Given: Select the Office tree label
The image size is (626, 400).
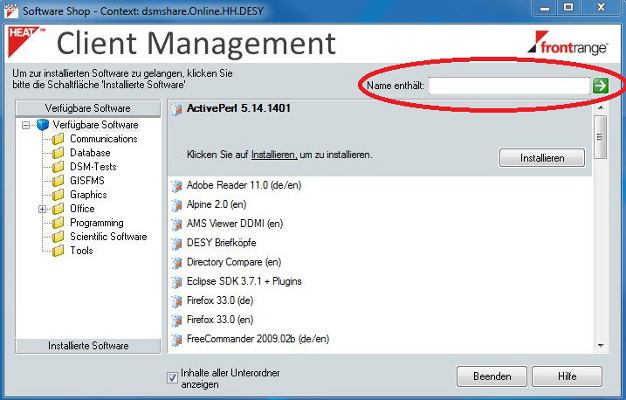Looking at the screenshot, I should (x=82, y=209).
